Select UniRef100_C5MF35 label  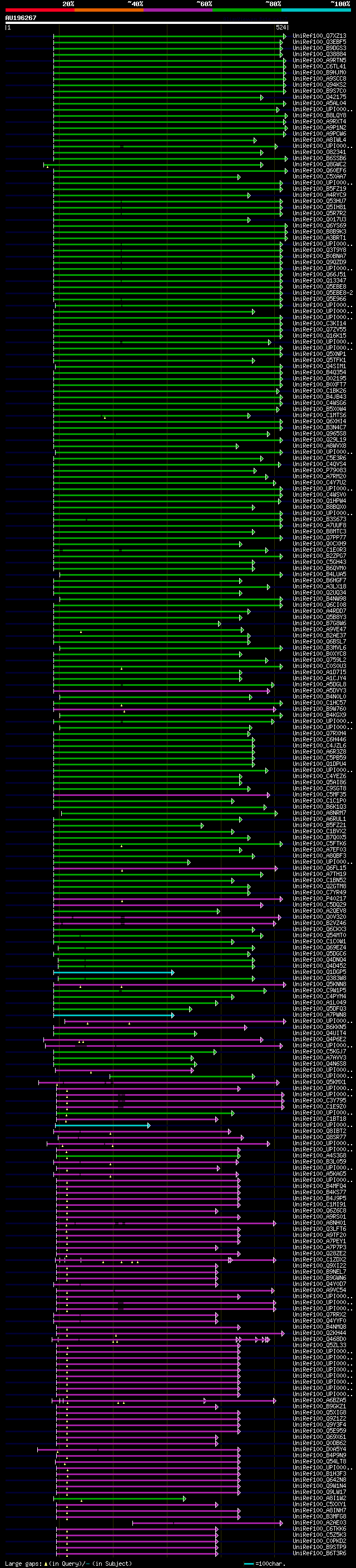coord(319,794)
